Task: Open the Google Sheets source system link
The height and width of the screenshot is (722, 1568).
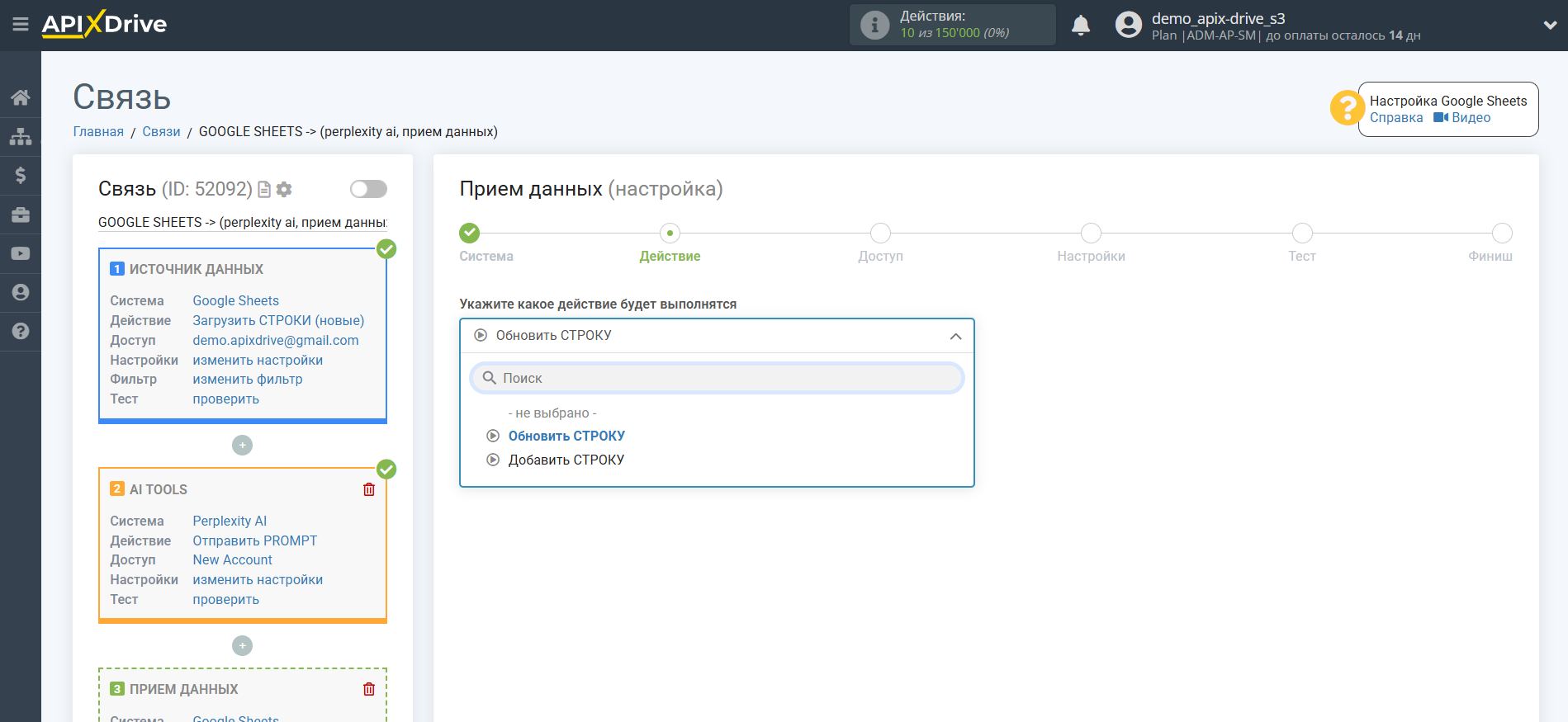Action: (235, 301)
